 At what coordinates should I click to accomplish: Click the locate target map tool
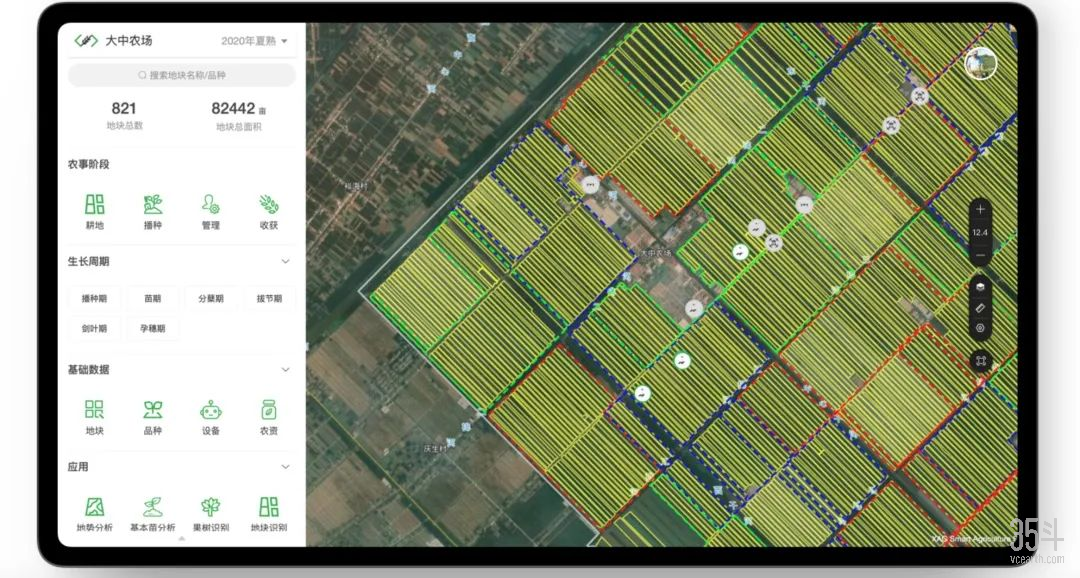tap(980, 328)
